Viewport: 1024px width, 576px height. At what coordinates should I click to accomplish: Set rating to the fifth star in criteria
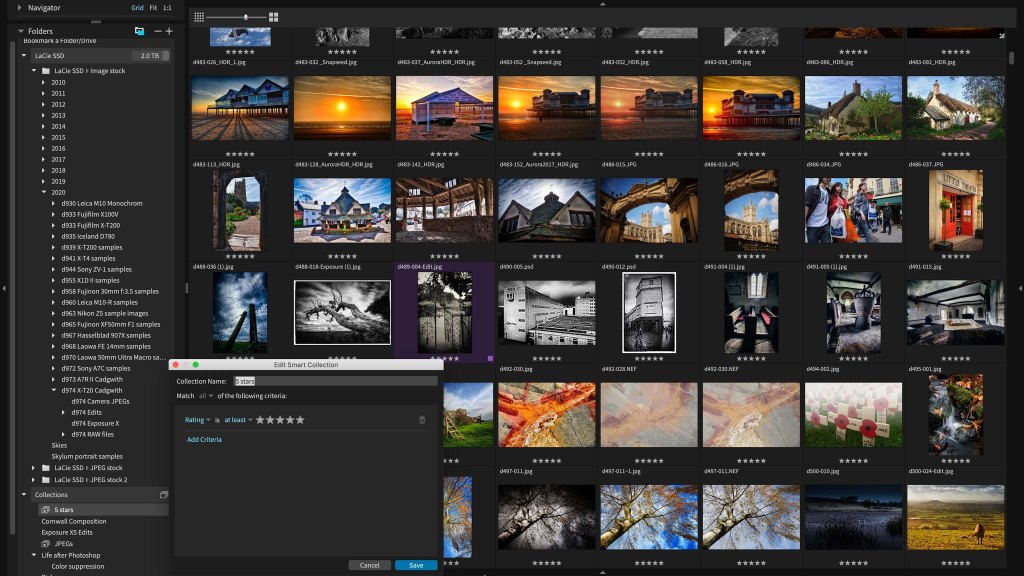tap(300, 420)
